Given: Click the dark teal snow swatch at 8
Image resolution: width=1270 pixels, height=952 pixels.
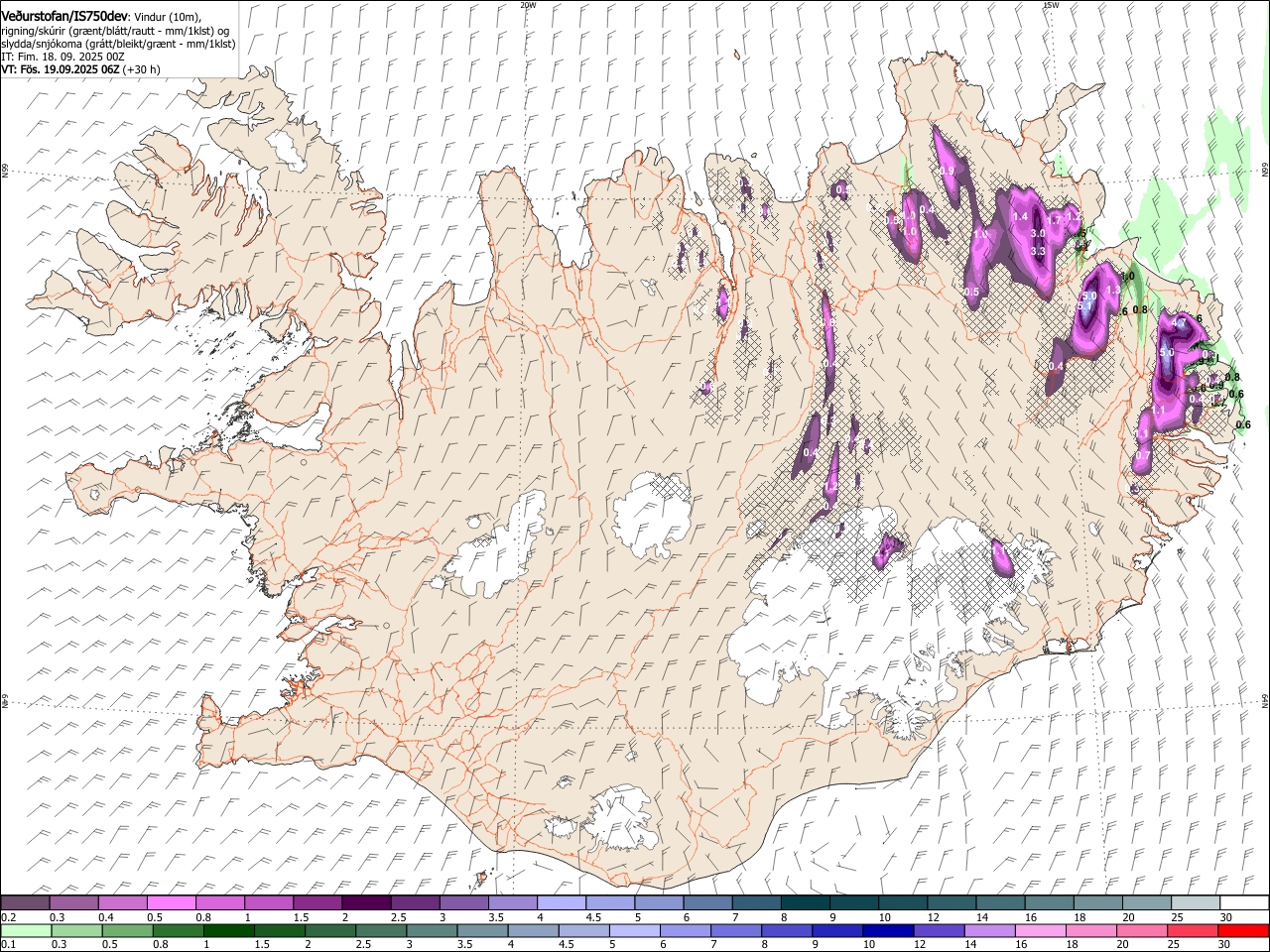Looking at the screenshot, I should [805, 903].
